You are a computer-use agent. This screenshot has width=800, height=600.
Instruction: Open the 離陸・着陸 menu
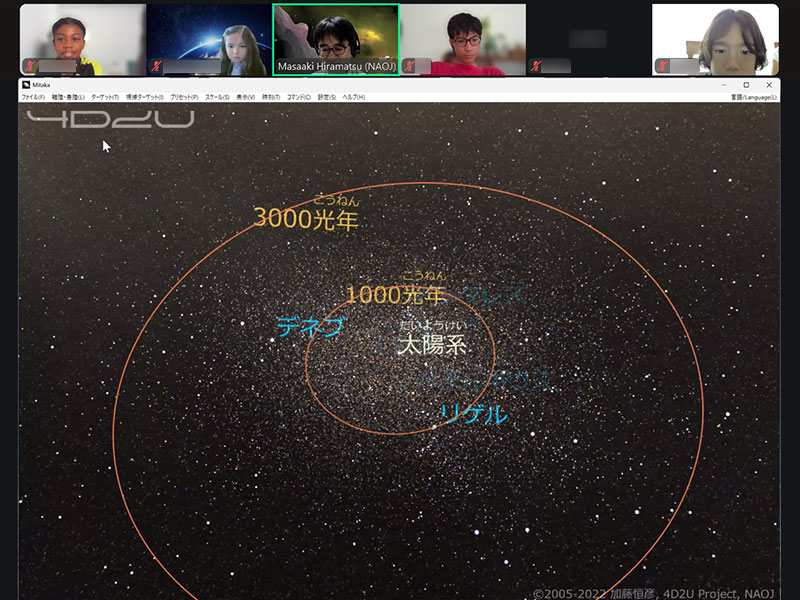[x=69, y=97]
